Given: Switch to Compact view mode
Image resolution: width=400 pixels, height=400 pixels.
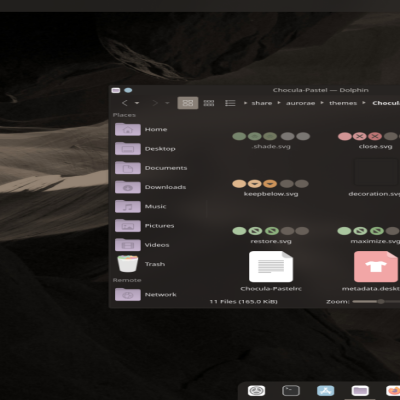Looking at the screenshot, I should (209, 103).
